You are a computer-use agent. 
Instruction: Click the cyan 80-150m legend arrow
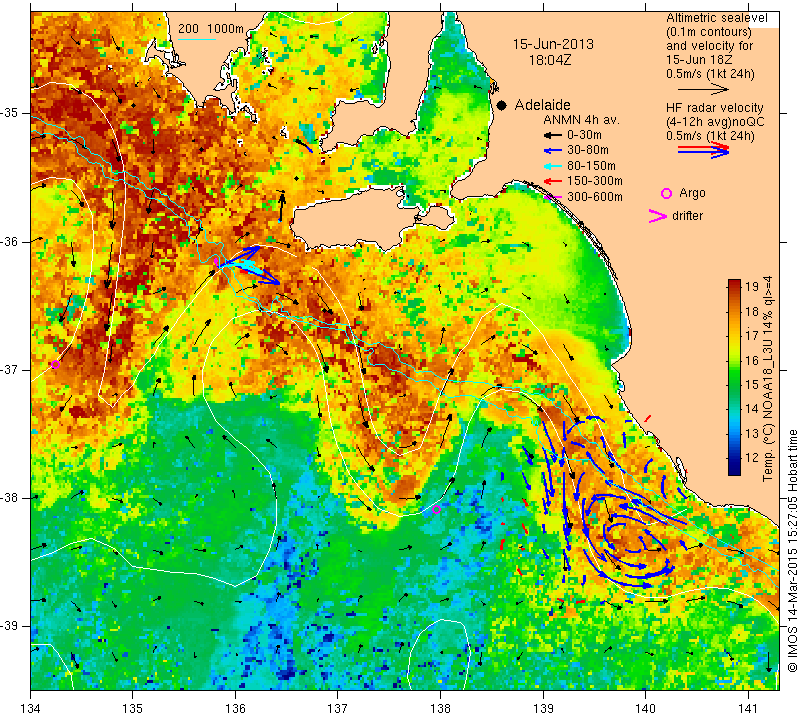pos(552,166)
